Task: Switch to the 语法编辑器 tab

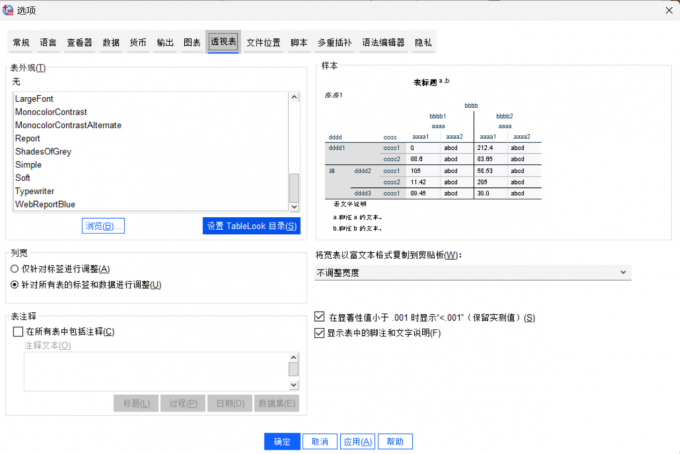Action: coord(383,42)
